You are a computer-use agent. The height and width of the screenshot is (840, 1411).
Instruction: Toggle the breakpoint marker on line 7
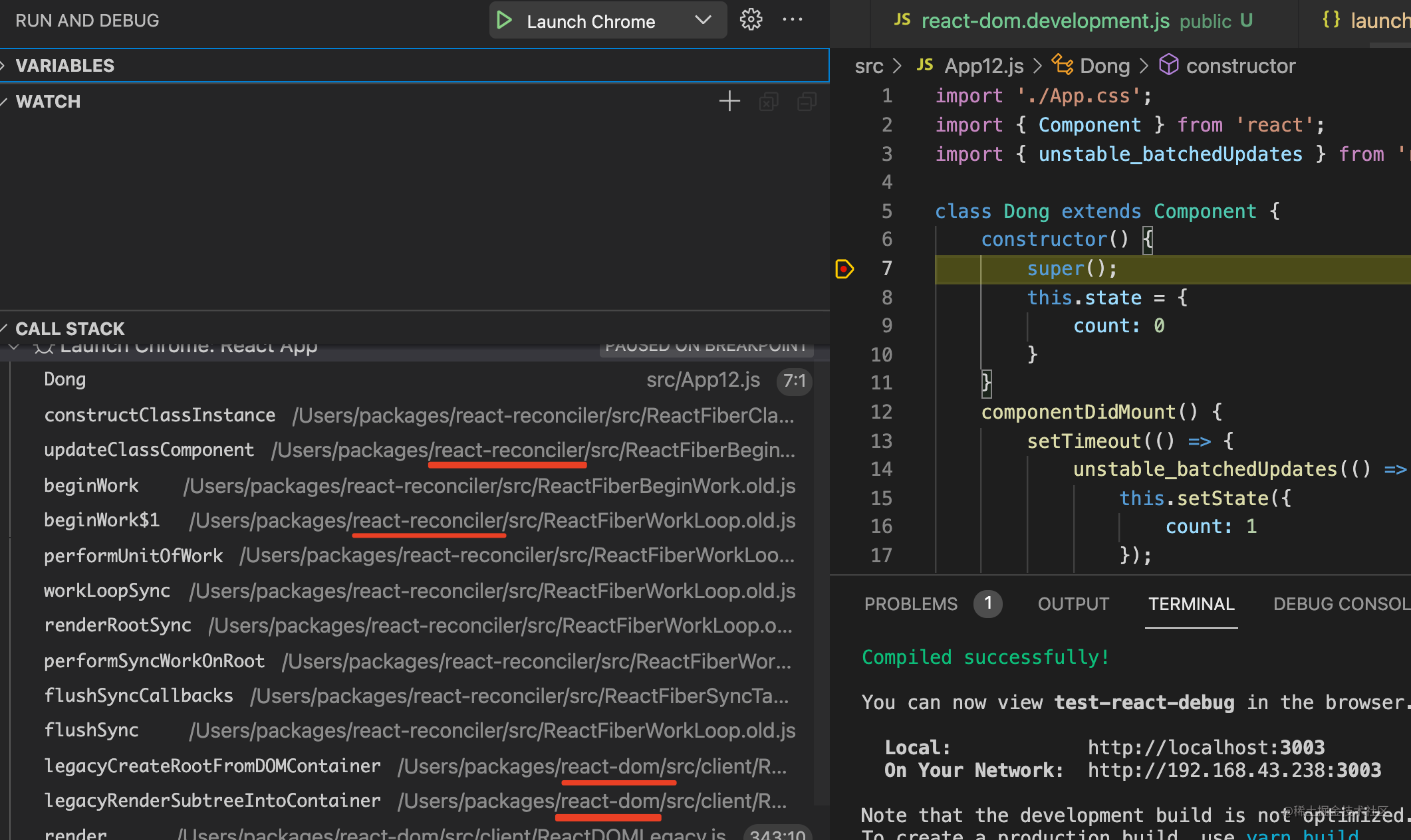[x=844, y=269]
